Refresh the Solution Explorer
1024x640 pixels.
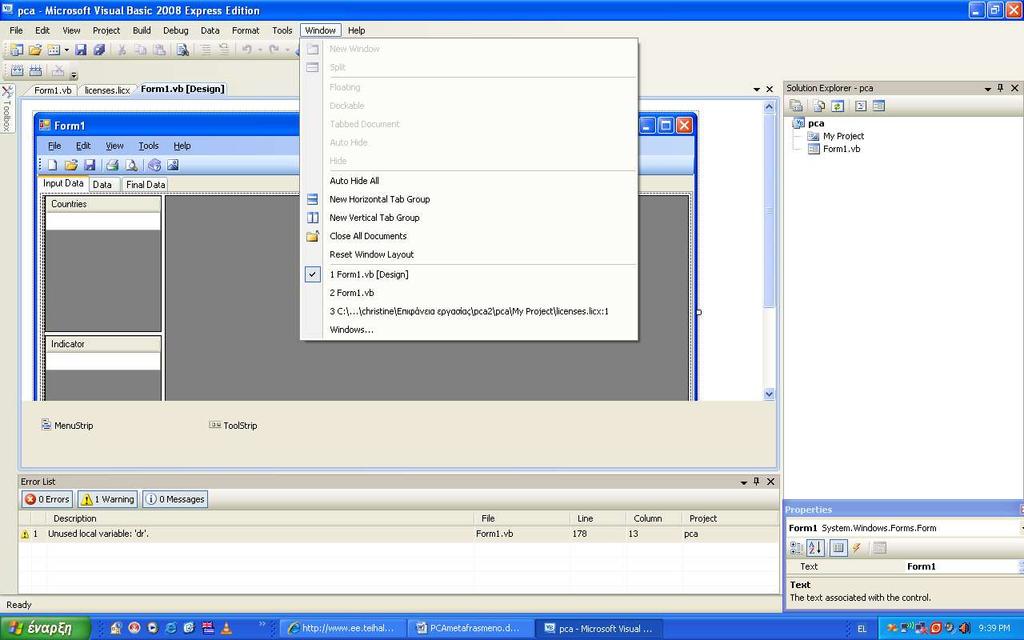point(838,106)
